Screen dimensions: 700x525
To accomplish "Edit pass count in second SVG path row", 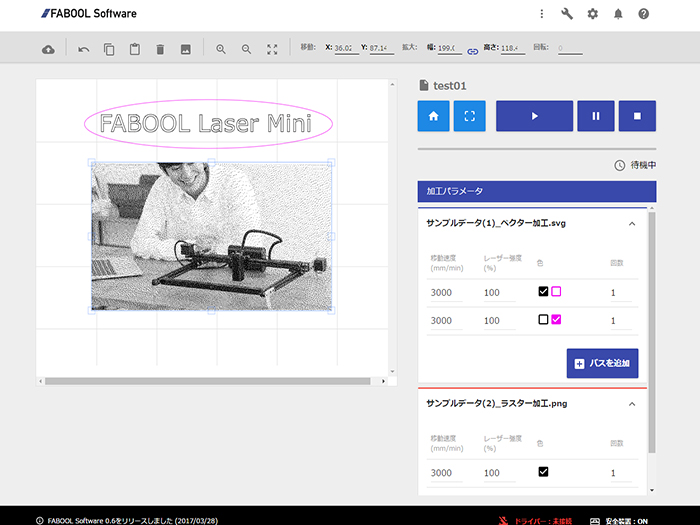I will point(621,321).
